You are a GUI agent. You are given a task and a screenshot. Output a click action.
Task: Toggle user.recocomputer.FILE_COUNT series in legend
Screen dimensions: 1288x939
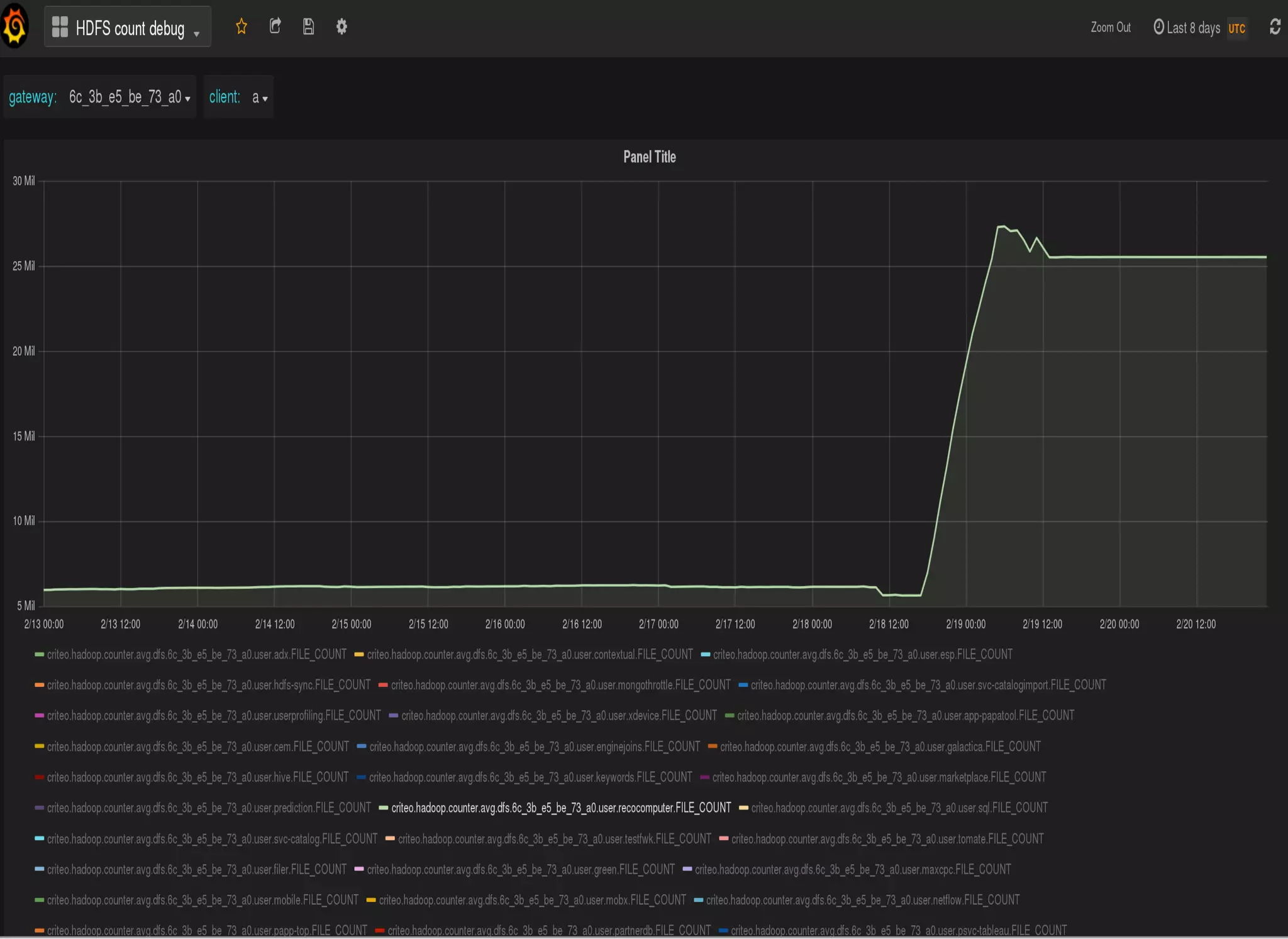click(x=560, y=808)
